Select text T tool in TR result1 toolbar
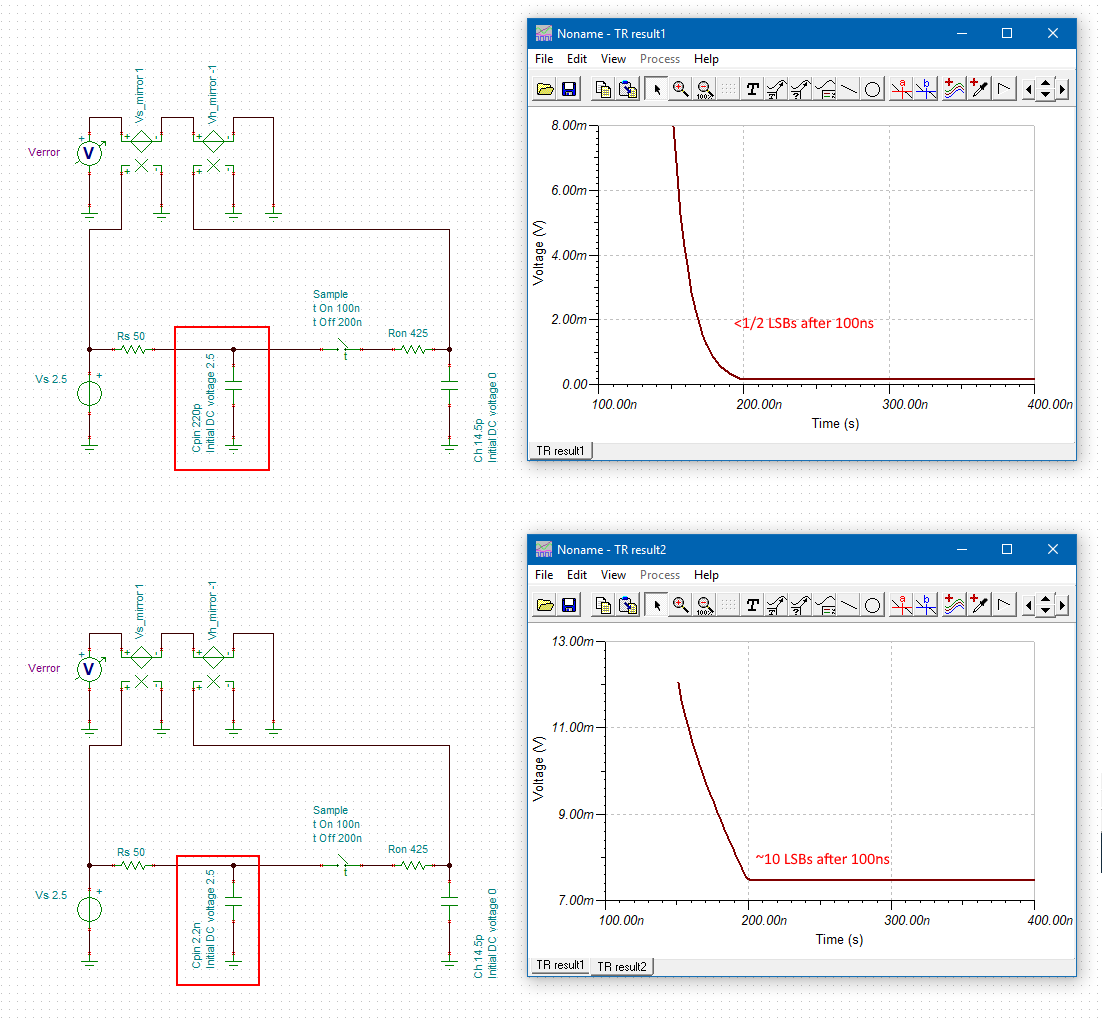 753,89
